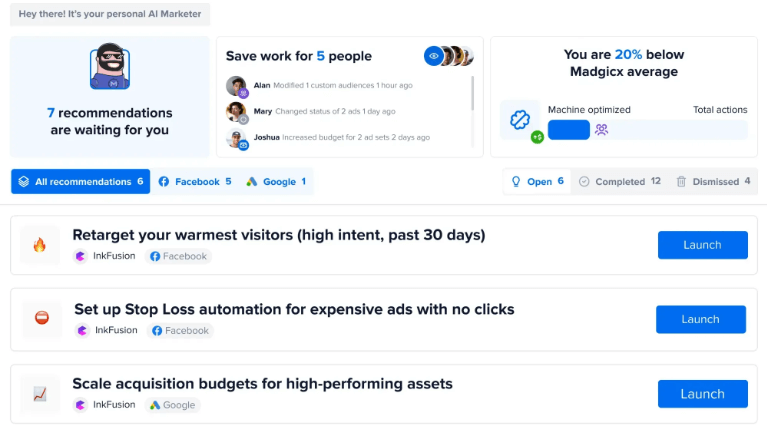
Task: Select the All recommendations tab
Action: (81, 182)
